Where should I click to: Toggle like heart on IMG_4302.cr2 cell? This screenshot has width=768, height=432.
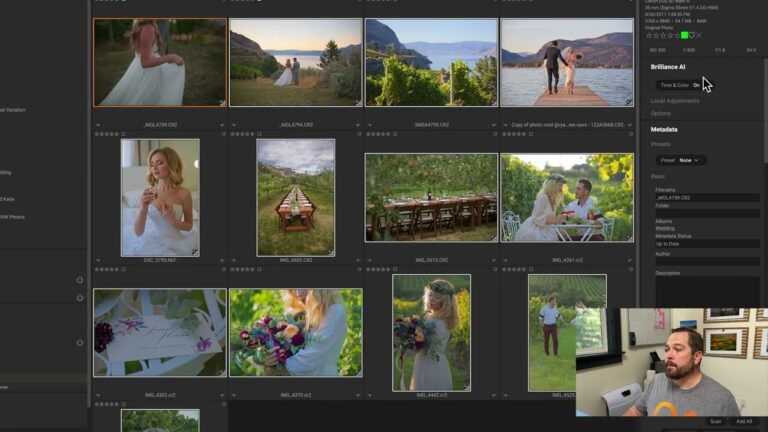coord(224,269)
